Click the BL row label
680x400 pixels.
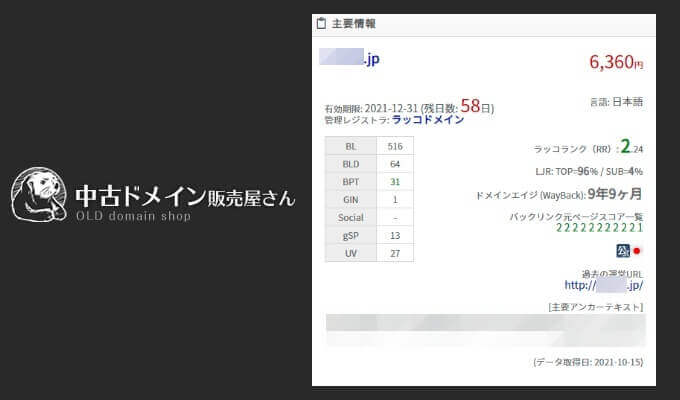click(351, 146)
